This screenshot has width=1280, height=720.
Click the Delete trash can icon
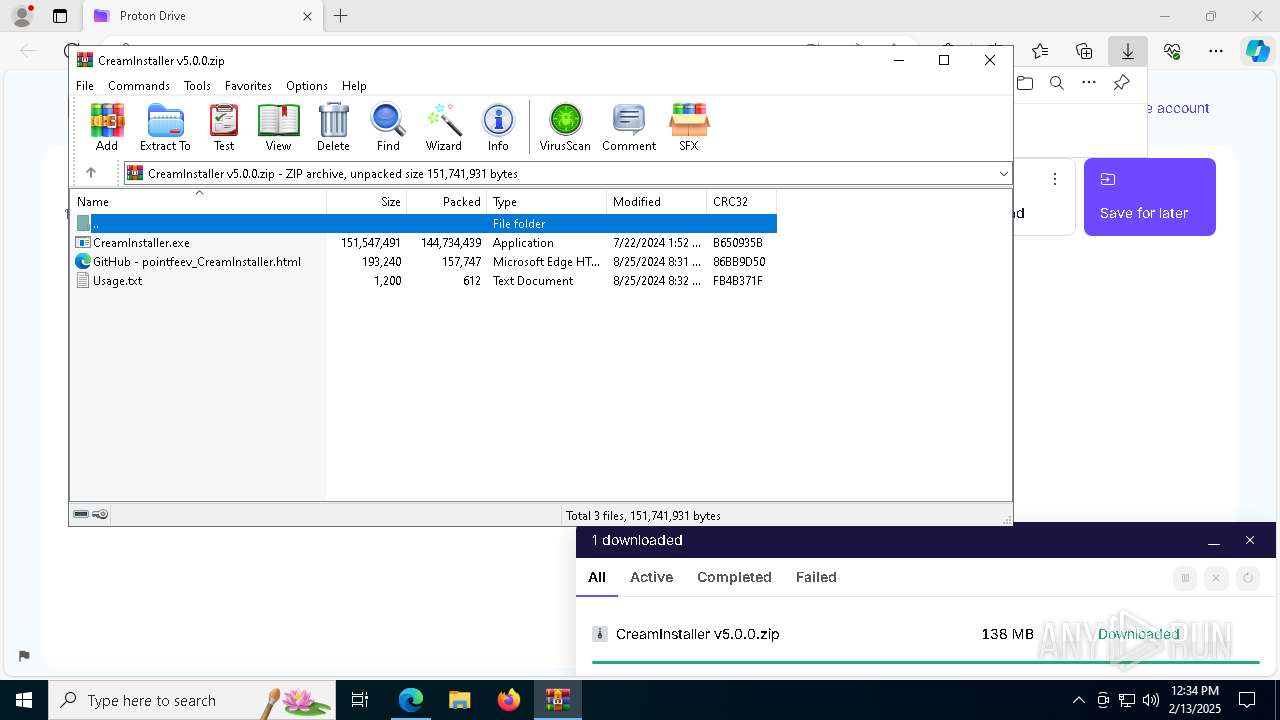click(x=333, y=127)
